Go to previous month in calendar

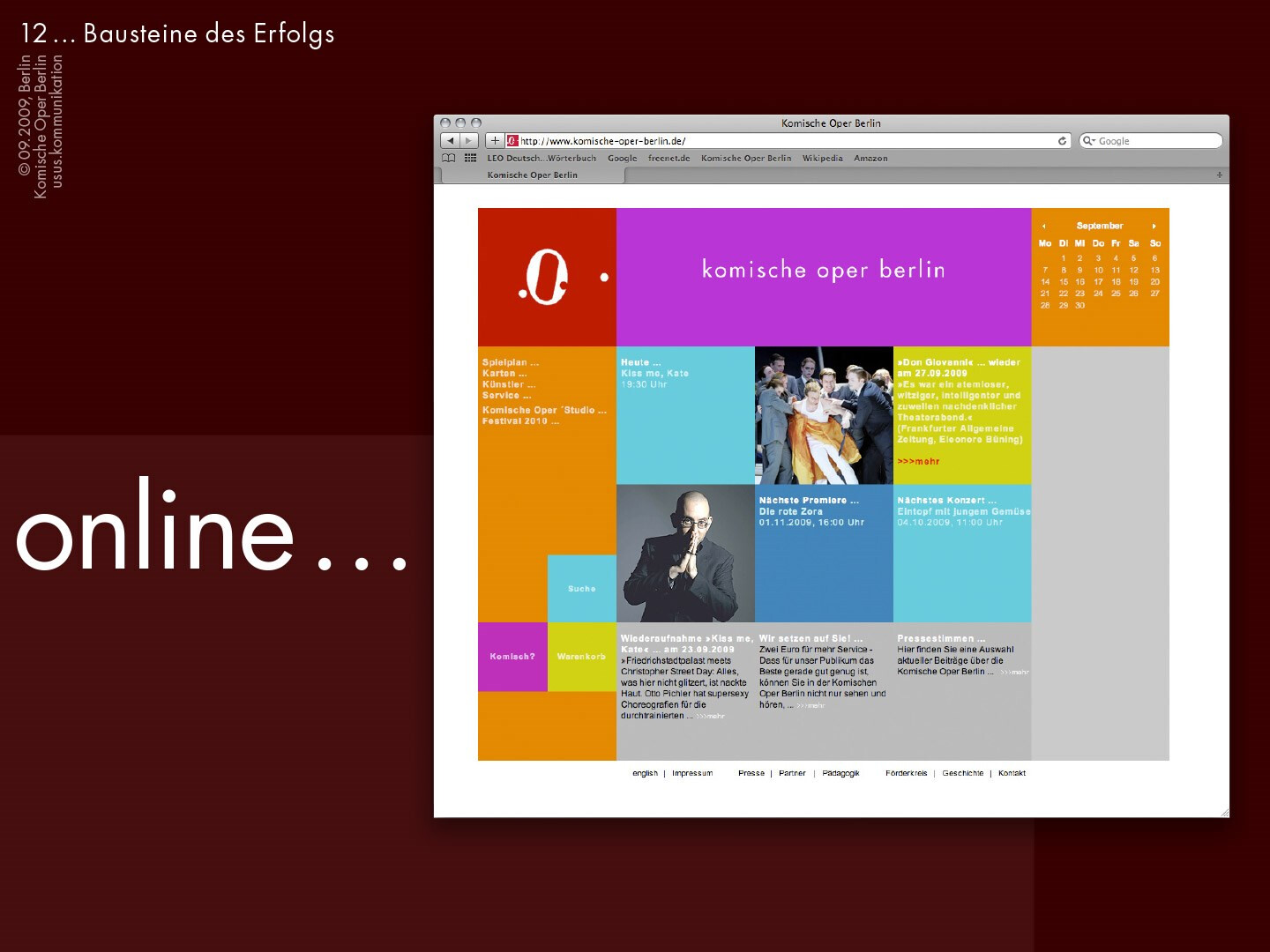[1043, 227]
